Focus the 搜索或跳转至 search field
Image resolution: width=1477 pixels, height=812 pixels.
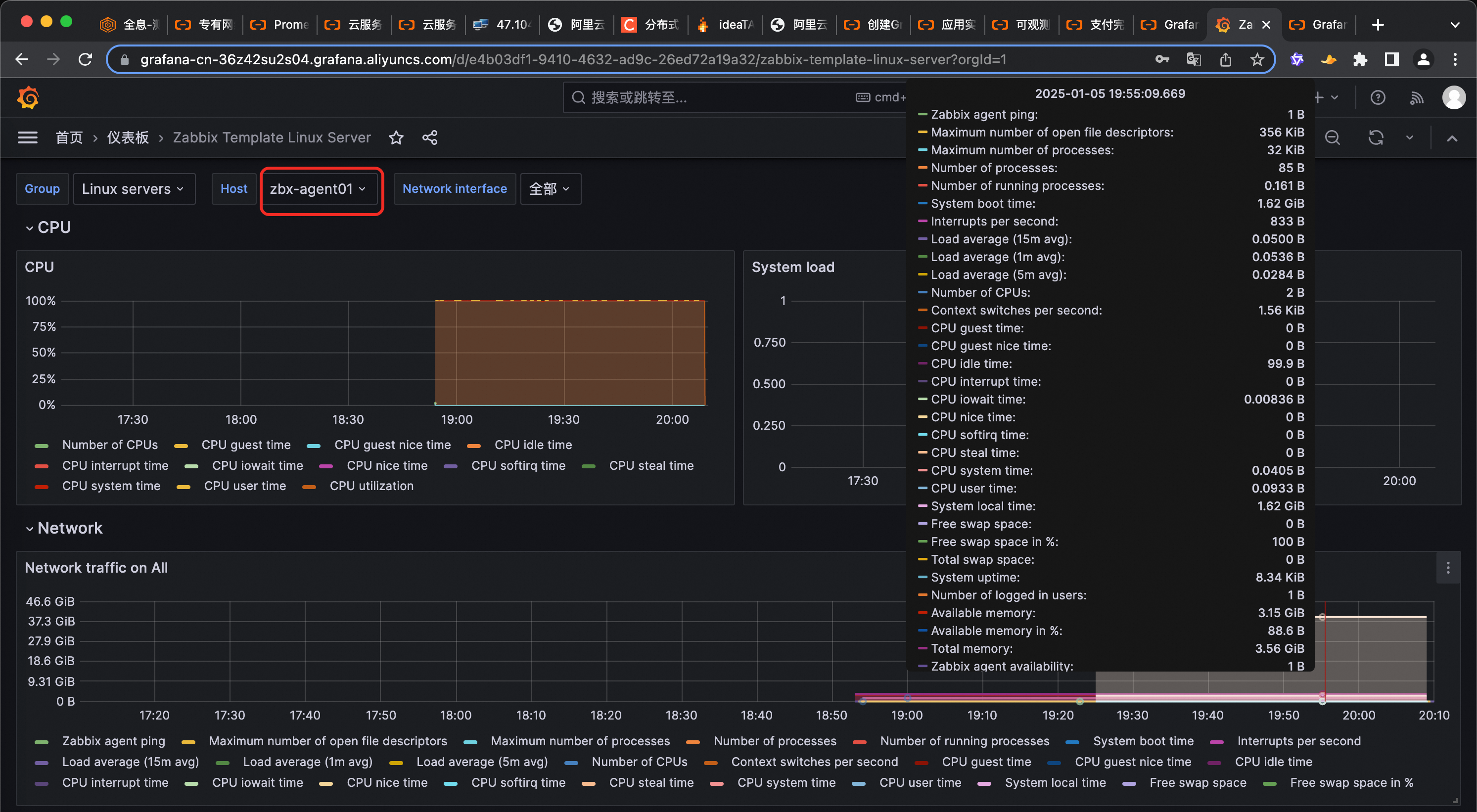734,97
